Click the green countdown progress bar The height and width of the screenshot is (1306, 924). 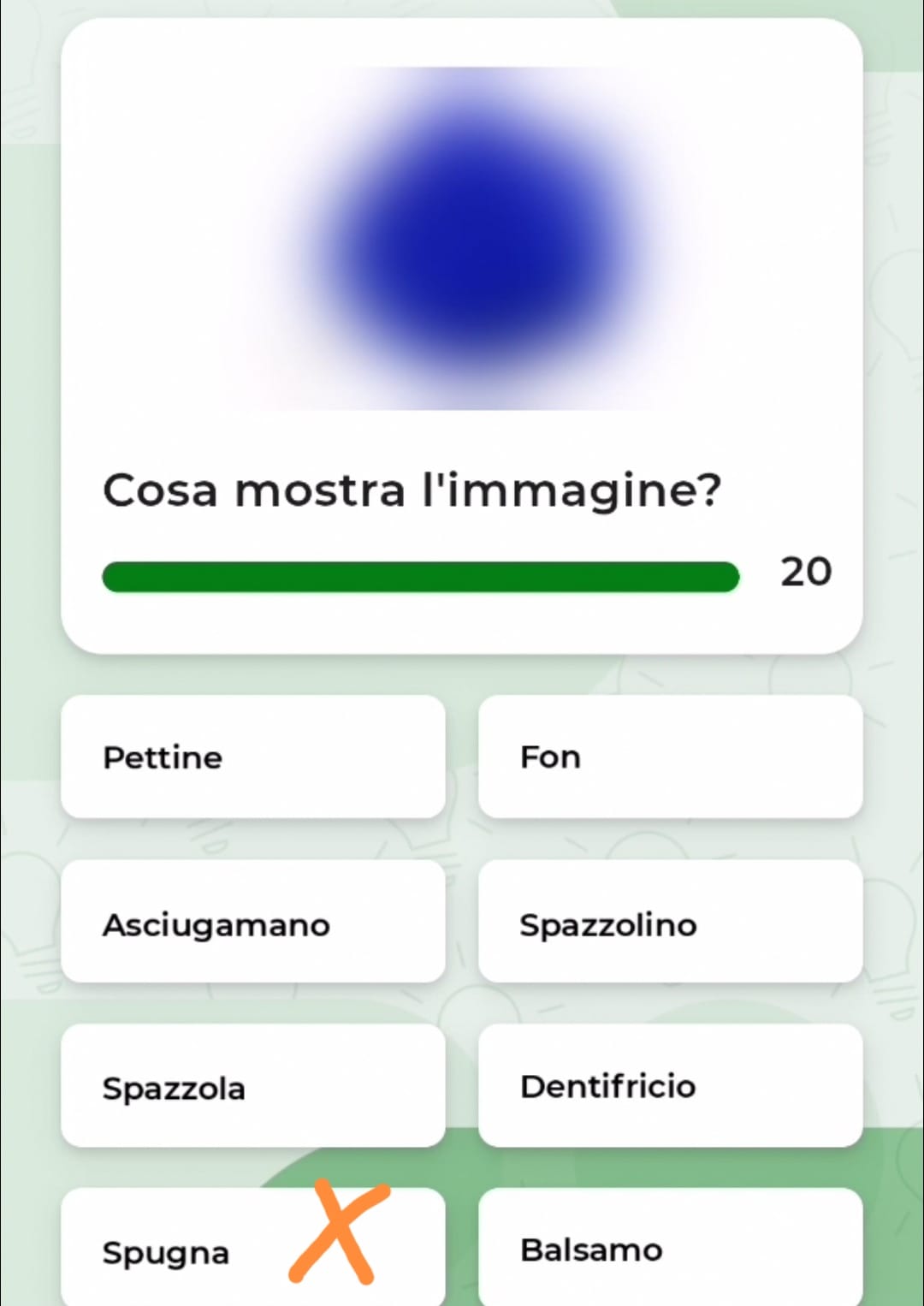(419, 577)
